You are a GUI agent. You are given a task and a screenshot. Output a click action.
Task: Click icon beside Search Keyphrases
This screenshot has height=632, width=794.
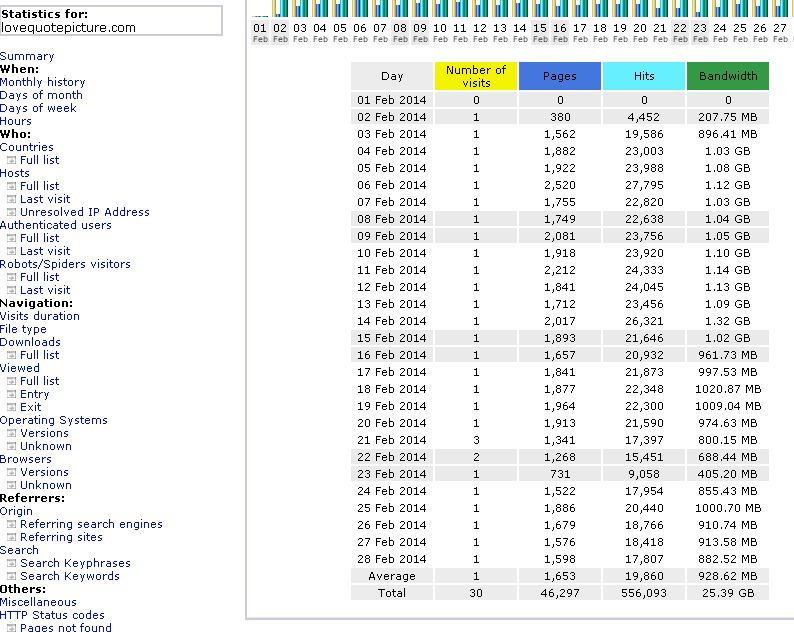11,563
